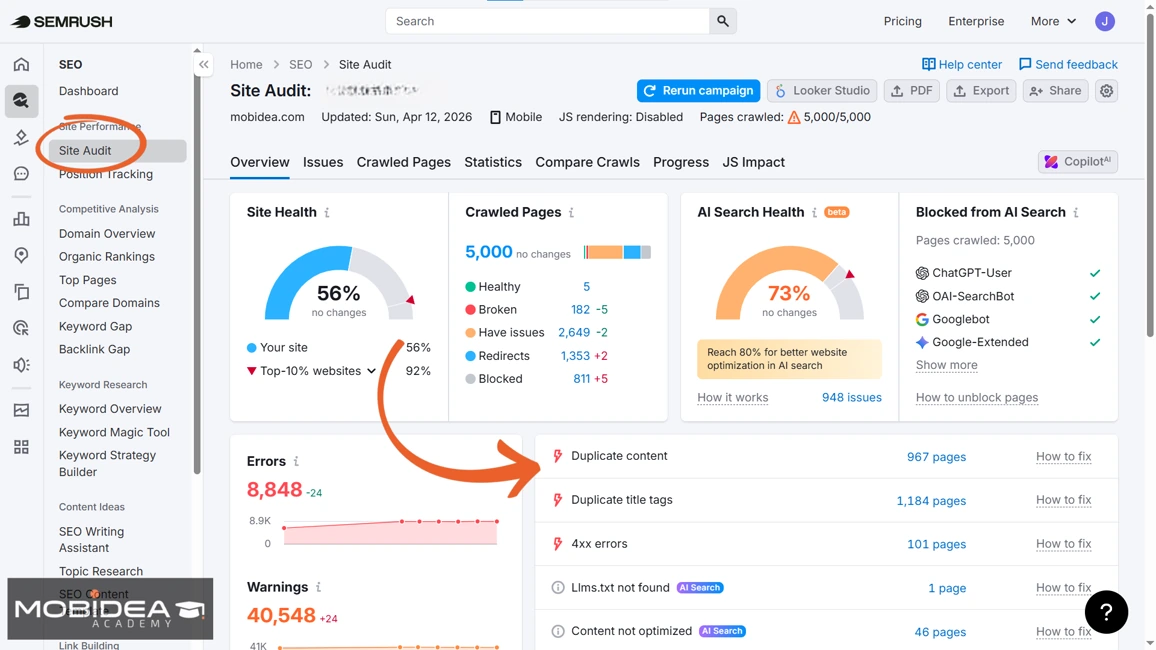
Task: Open the chat bubble tool in the sidebar
Action: coord(21,173)
